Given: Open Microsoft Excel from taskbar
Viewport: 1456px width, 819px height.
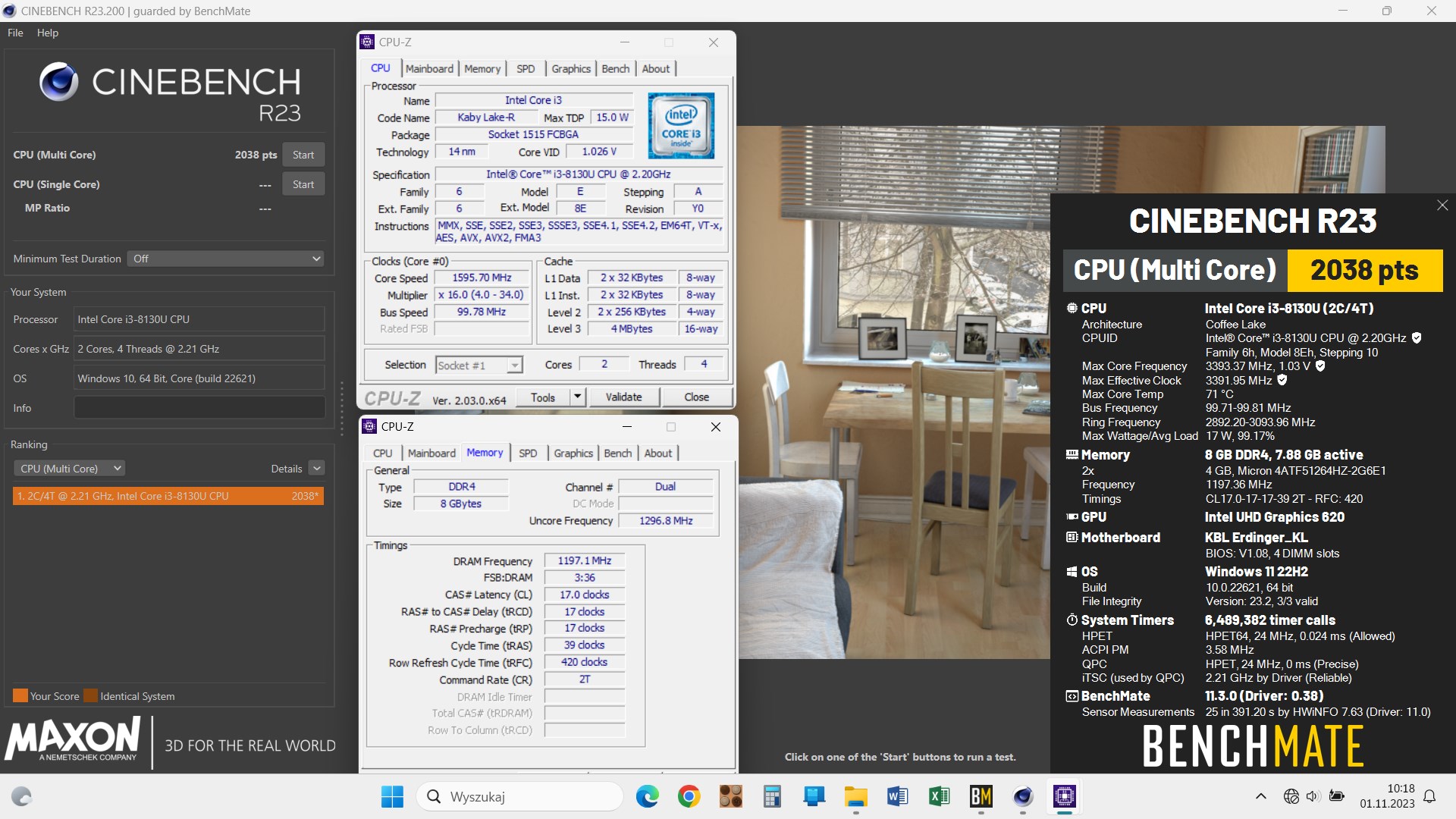Looking at the screenshot, I should click(x=939, y=796).
